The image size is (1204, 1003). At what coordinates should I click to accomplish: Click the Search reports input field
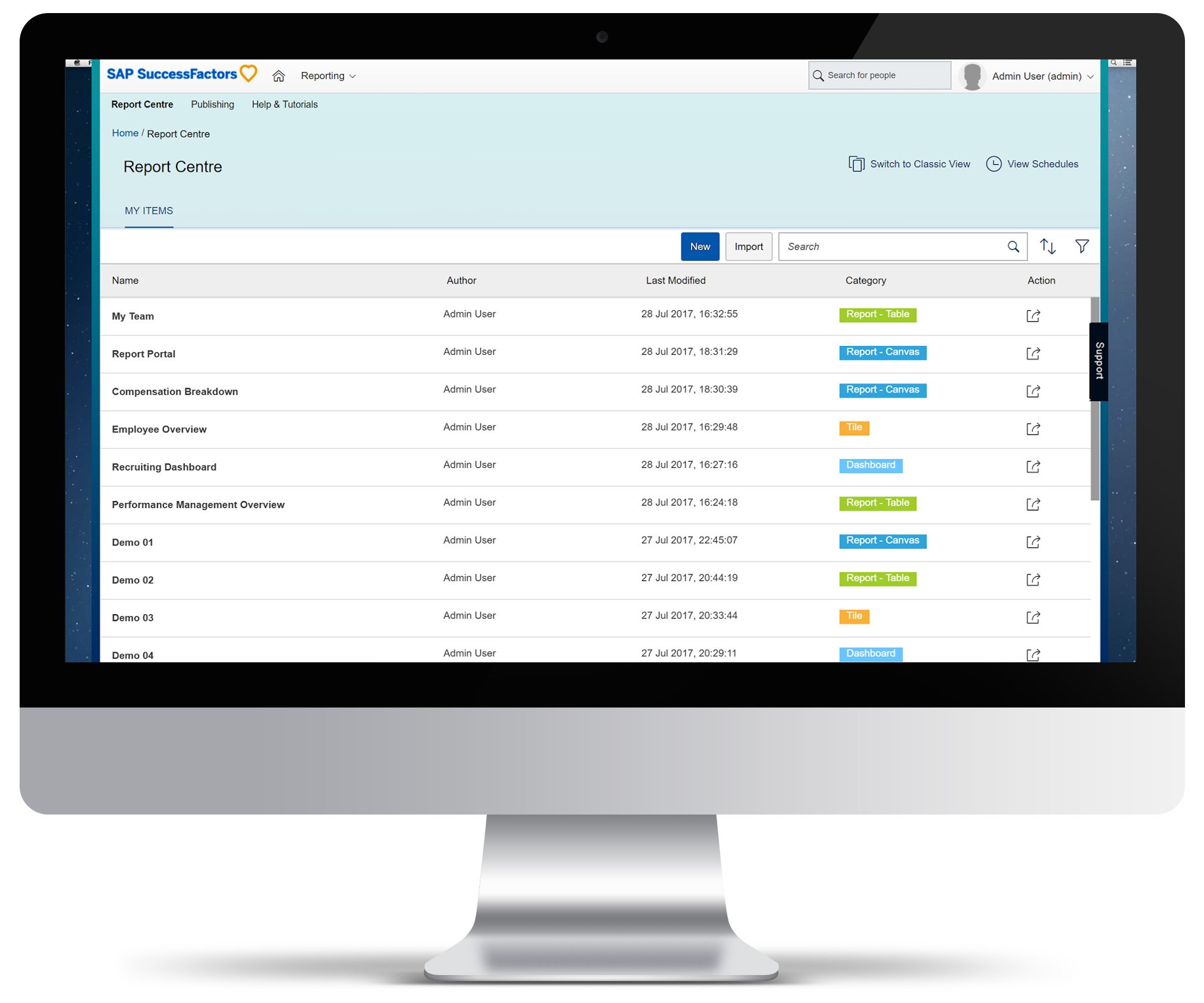tap(901, 246)
